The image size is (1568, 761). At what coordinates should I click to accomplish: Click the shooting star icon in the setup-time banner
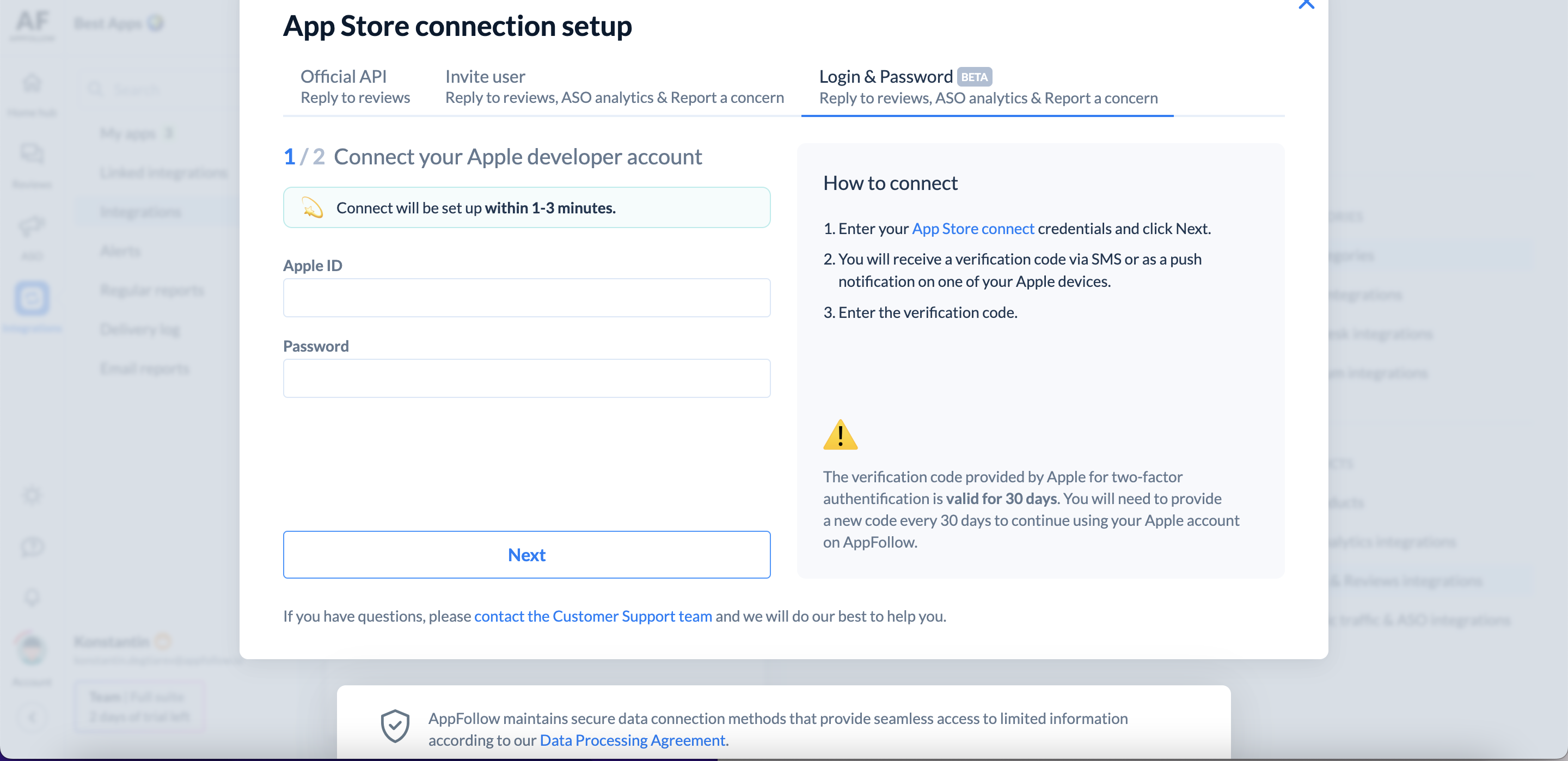pos(313,207)
